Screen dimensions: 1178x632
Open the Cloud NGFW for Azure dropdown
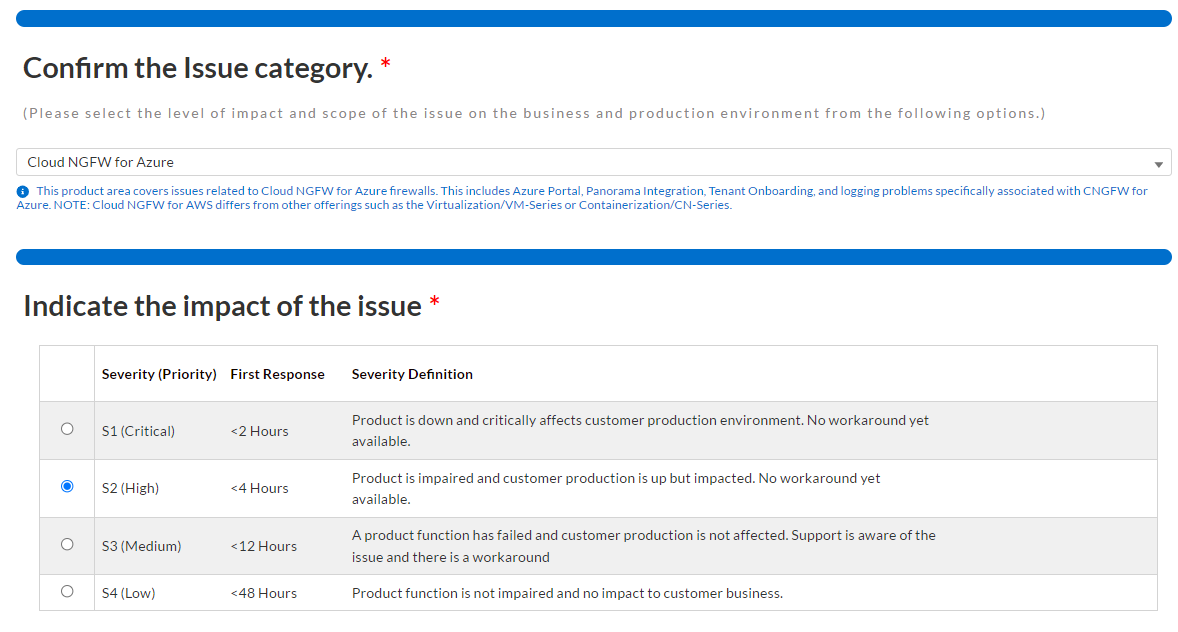point(592,162)
